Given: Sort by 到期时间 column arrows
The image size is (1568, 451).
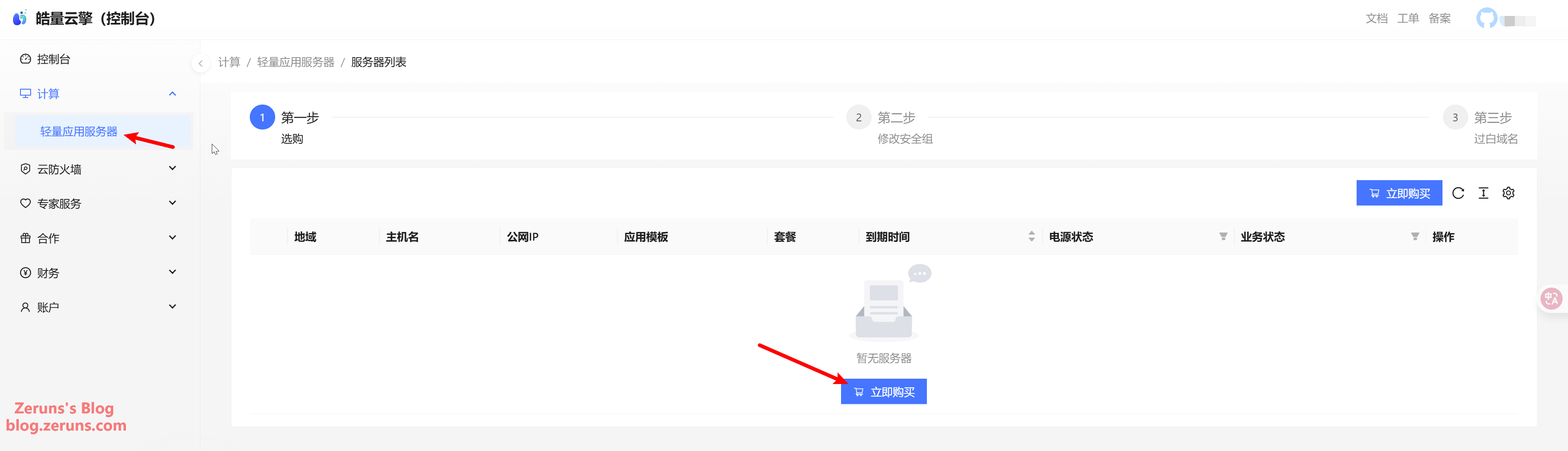Looking at the screenshot, I should pos(1031,237).
